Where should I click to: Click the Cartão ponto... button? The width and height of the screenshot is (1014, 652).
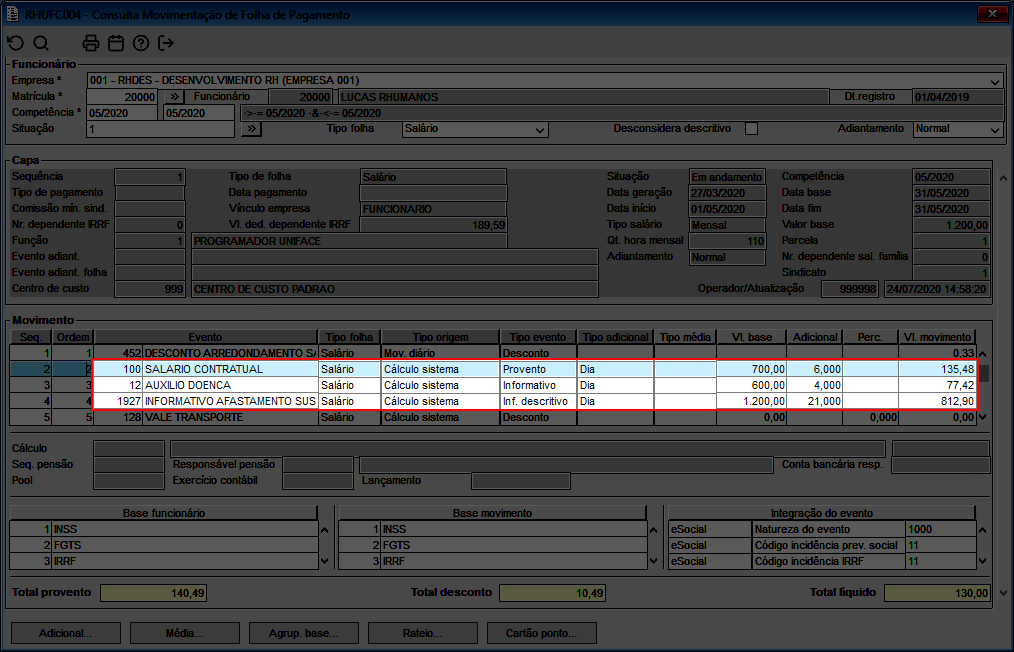point(542,633)
